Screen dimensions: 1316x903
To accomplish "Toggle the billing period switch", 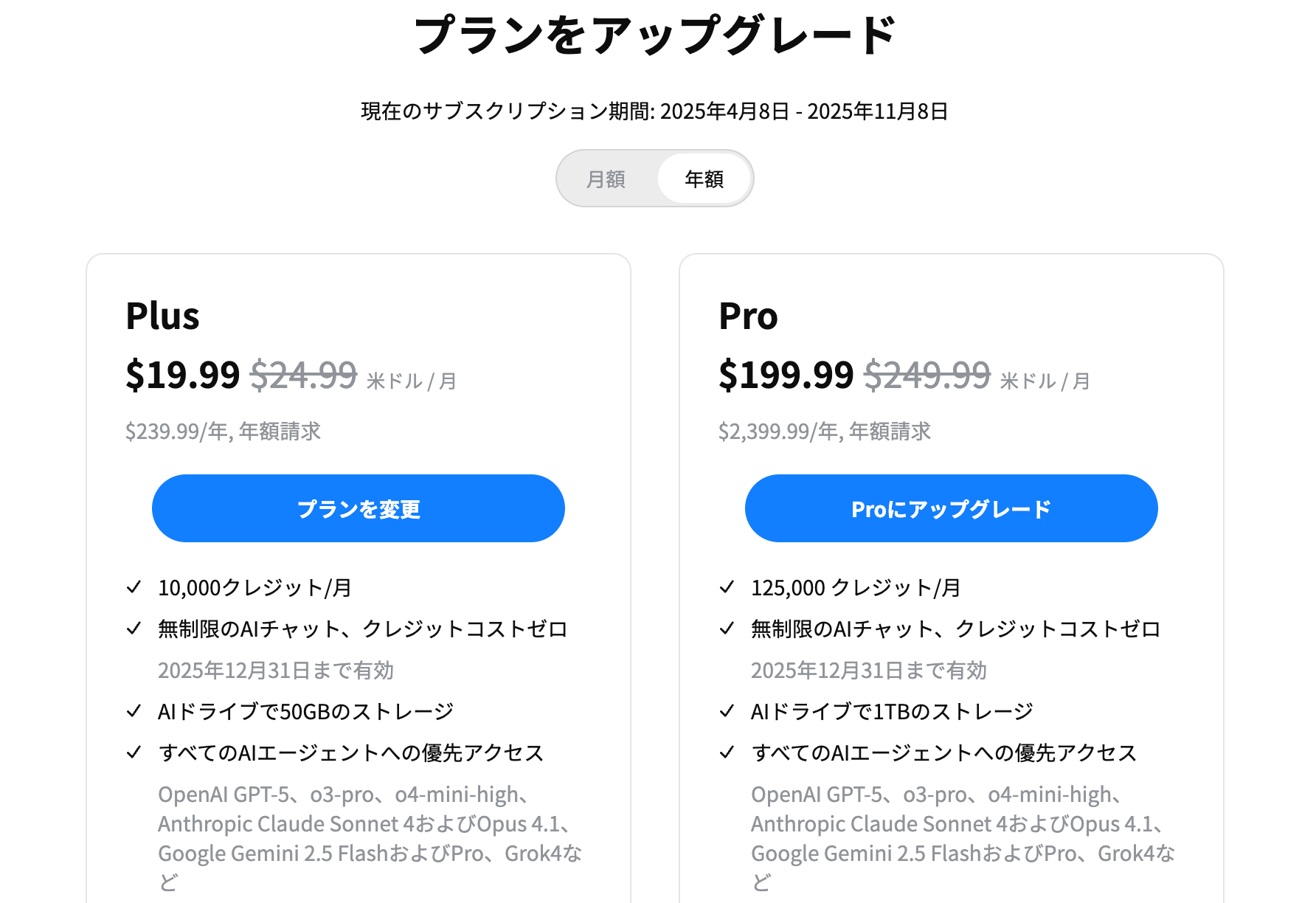I will pyautogui.click(x=655, y=178).
